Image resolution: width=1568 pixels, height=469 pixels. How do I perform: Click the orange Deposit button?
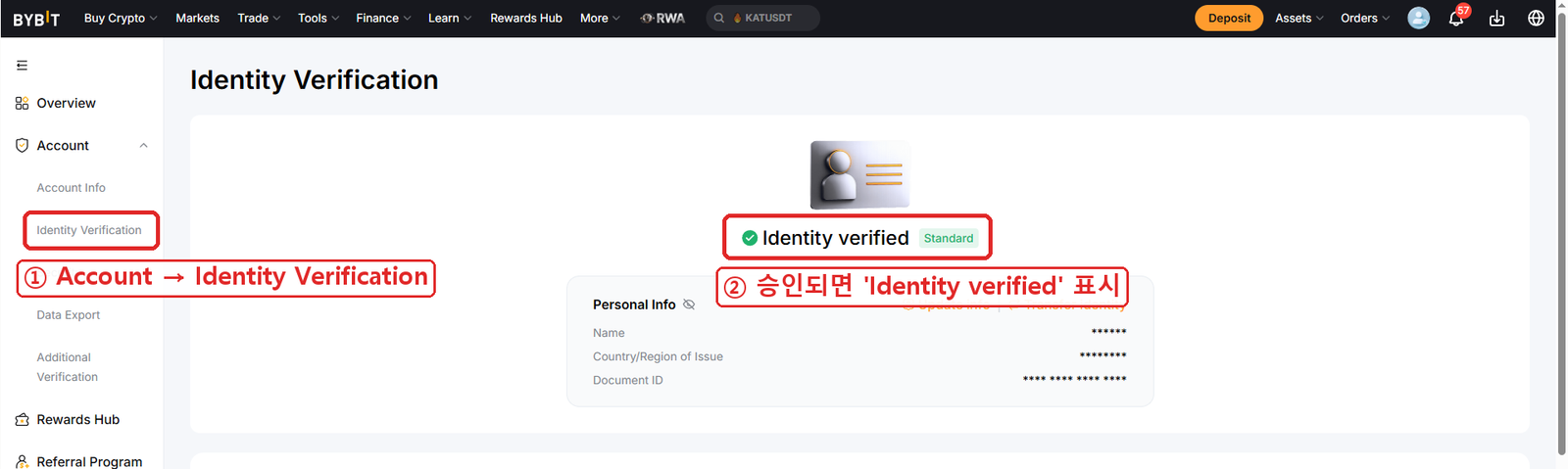[x=1229, y=18]
